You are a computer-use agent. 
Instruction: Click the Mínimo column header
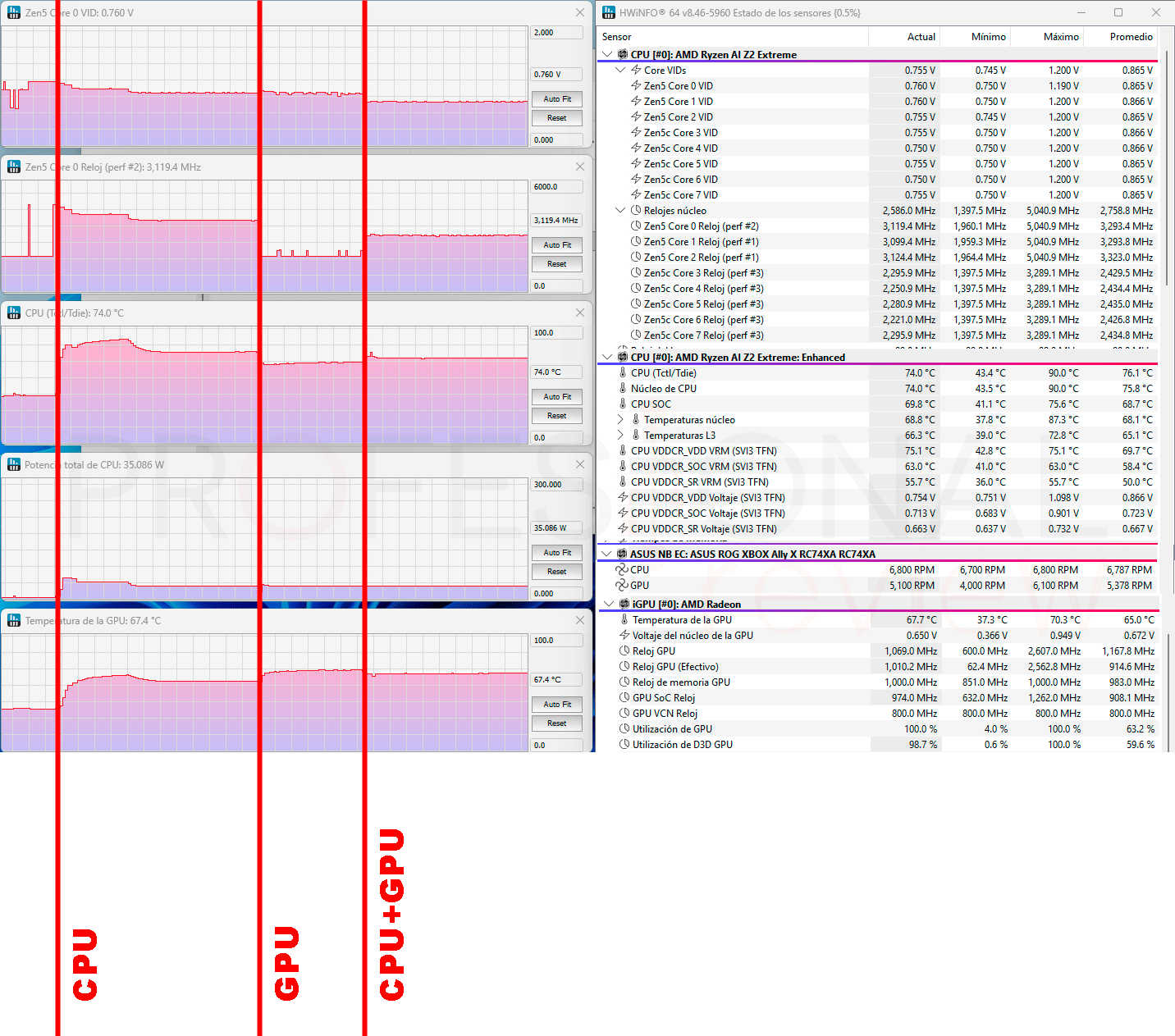click(x=975, y=37)
